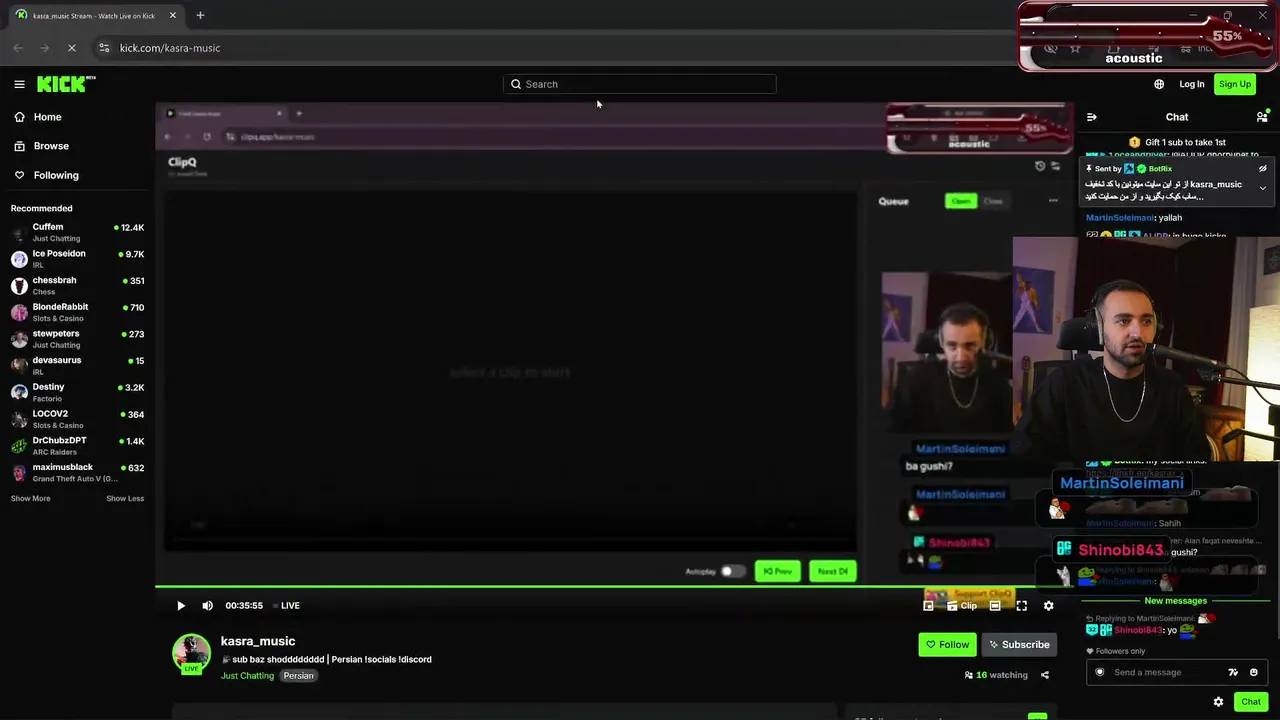Open recommended channel BlondeRabbit
This screenshot has width=1280, height=720.
coord(77,312)
